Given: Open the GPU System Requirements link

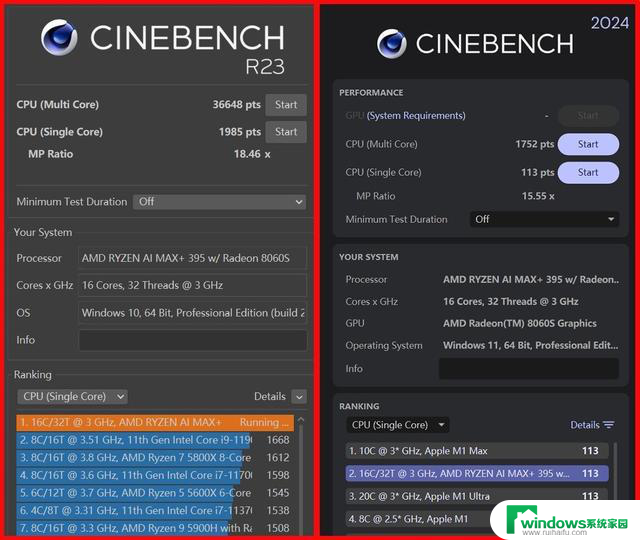Looking at the screenshot, I should tap(416, 116).
